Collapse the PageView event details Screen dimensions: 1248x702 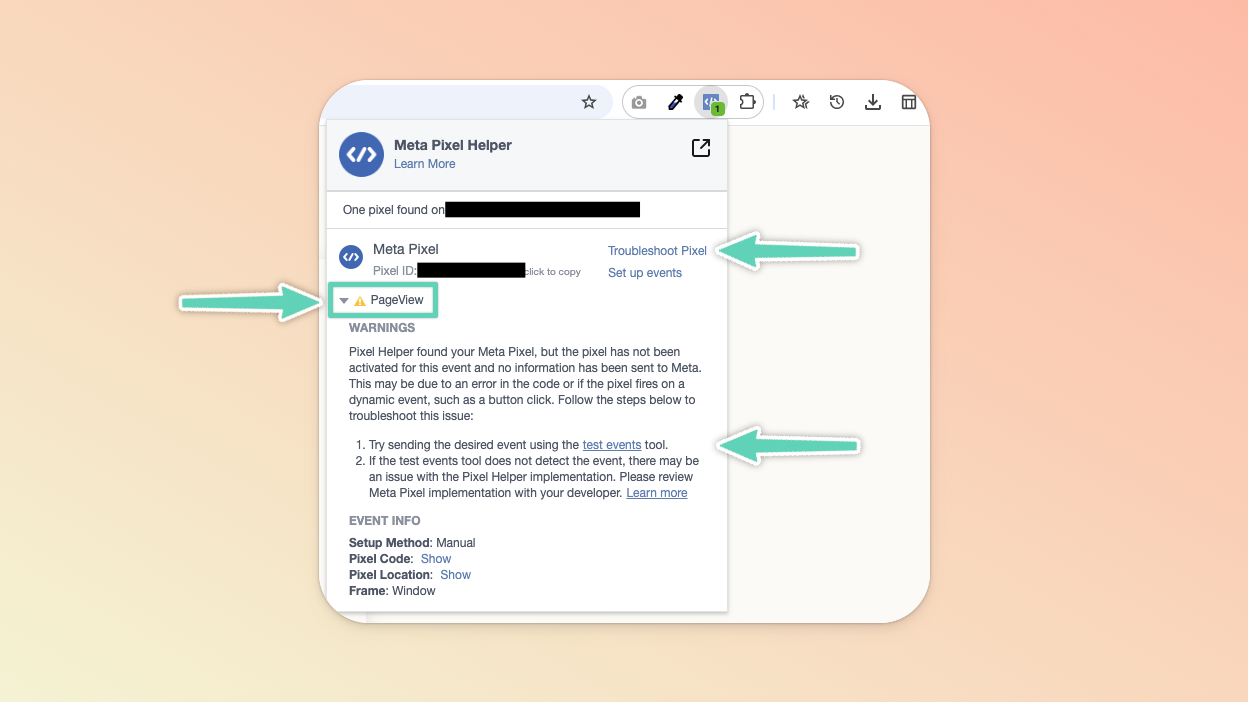tap(344, 301)
